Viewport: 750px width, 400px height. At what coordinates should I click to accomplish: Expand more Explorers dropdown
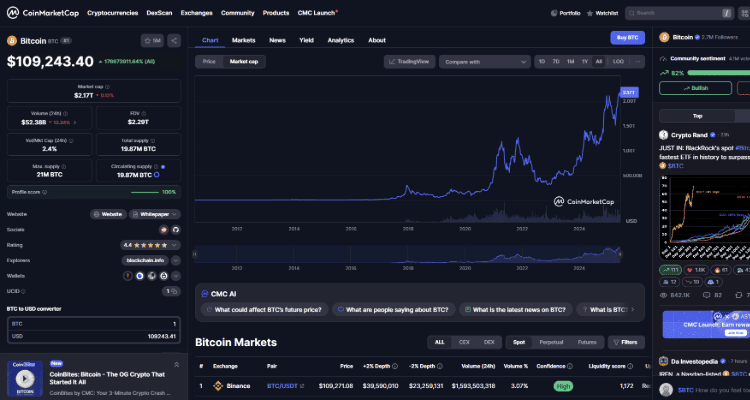click(x=176, y=260)
